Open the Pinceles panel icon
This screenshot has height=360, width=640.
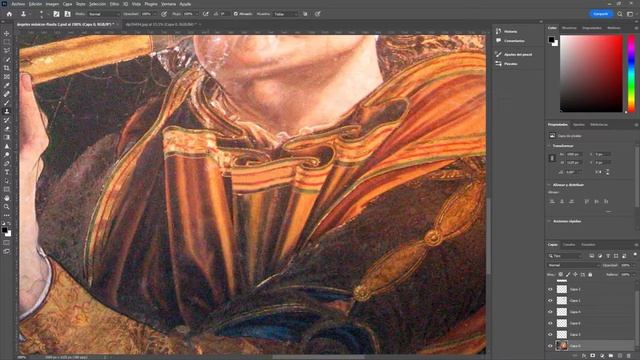click(498, 64)
